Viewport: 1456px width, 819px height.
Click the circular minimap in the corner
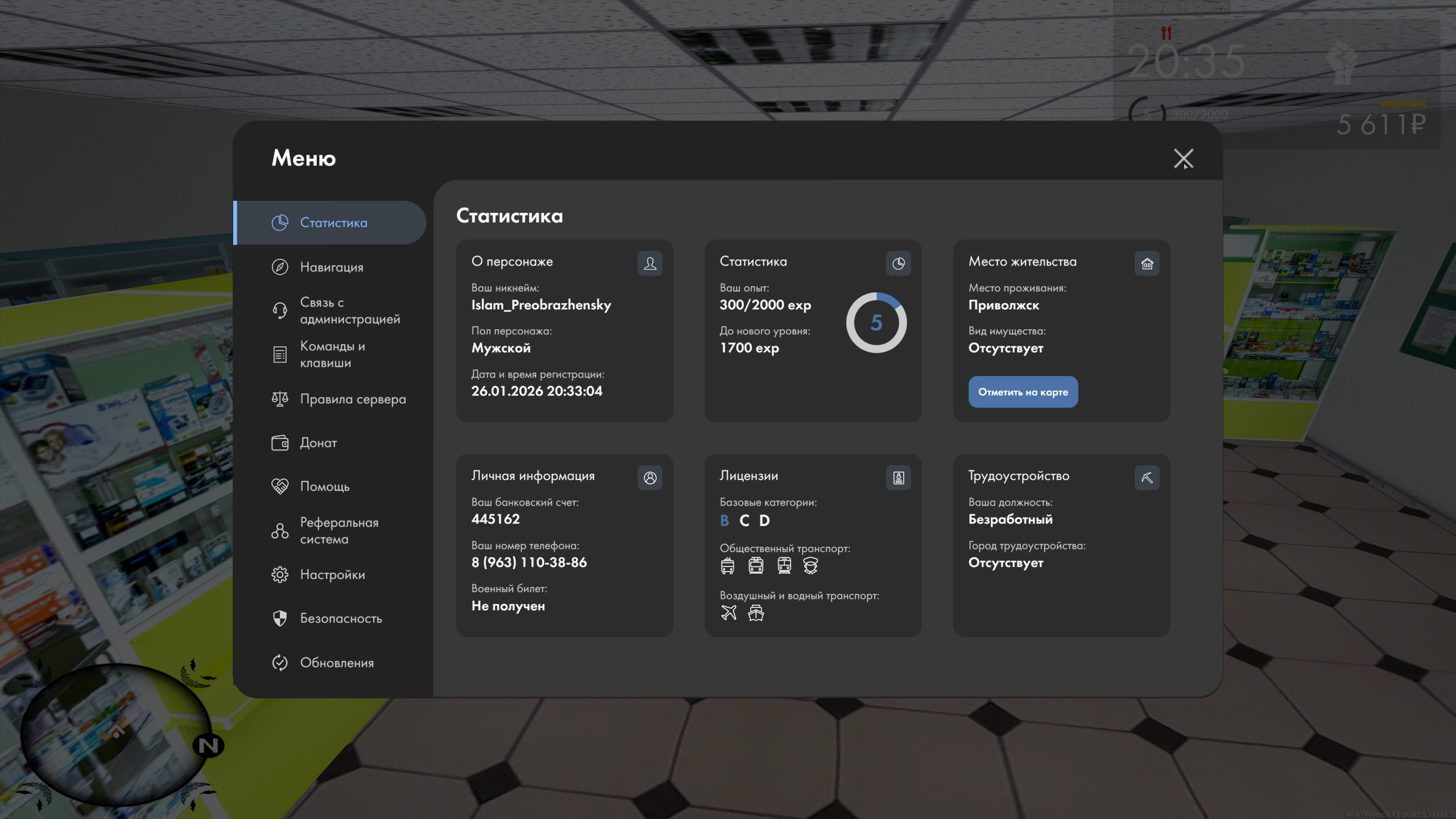[x=117, y=735]
